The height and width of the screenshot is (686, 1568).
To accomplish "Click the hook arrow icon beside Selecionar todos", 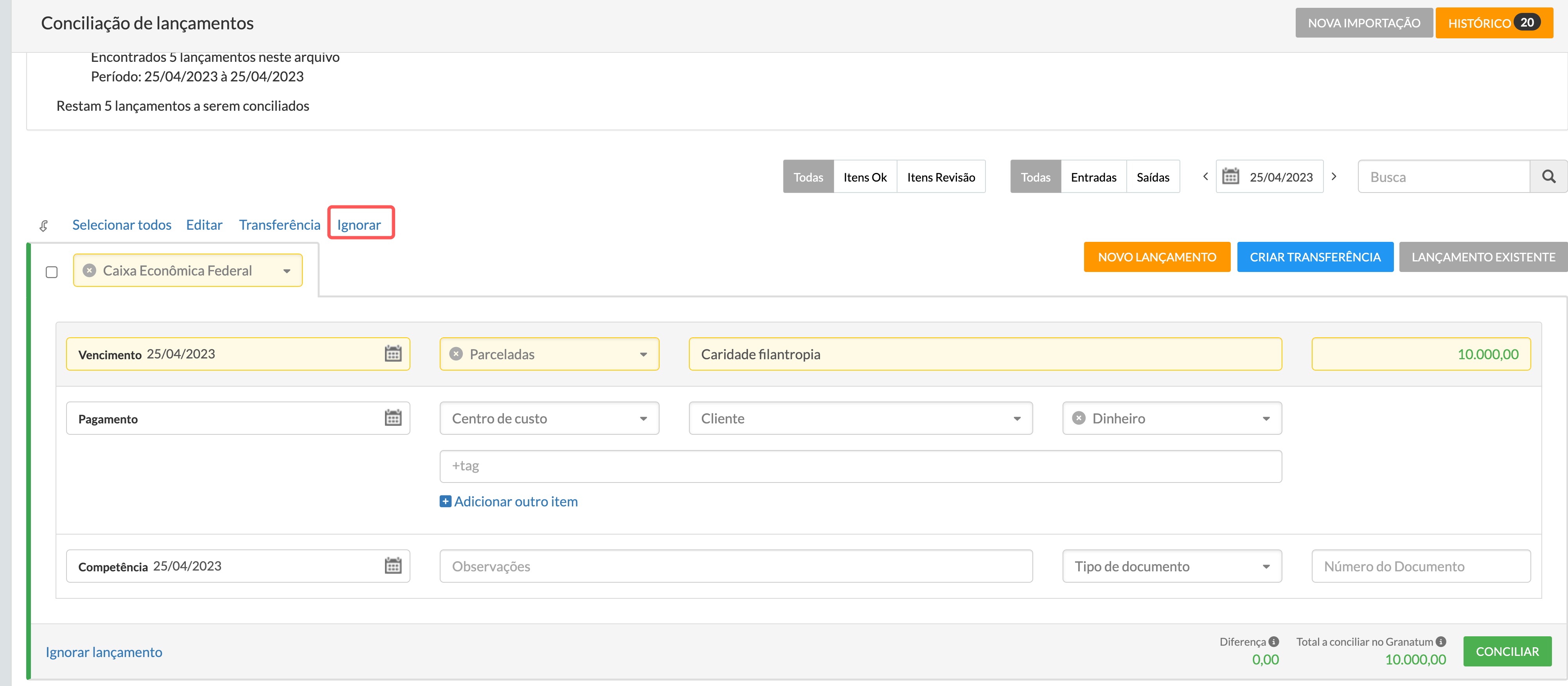I will click(x=44, y=226).
